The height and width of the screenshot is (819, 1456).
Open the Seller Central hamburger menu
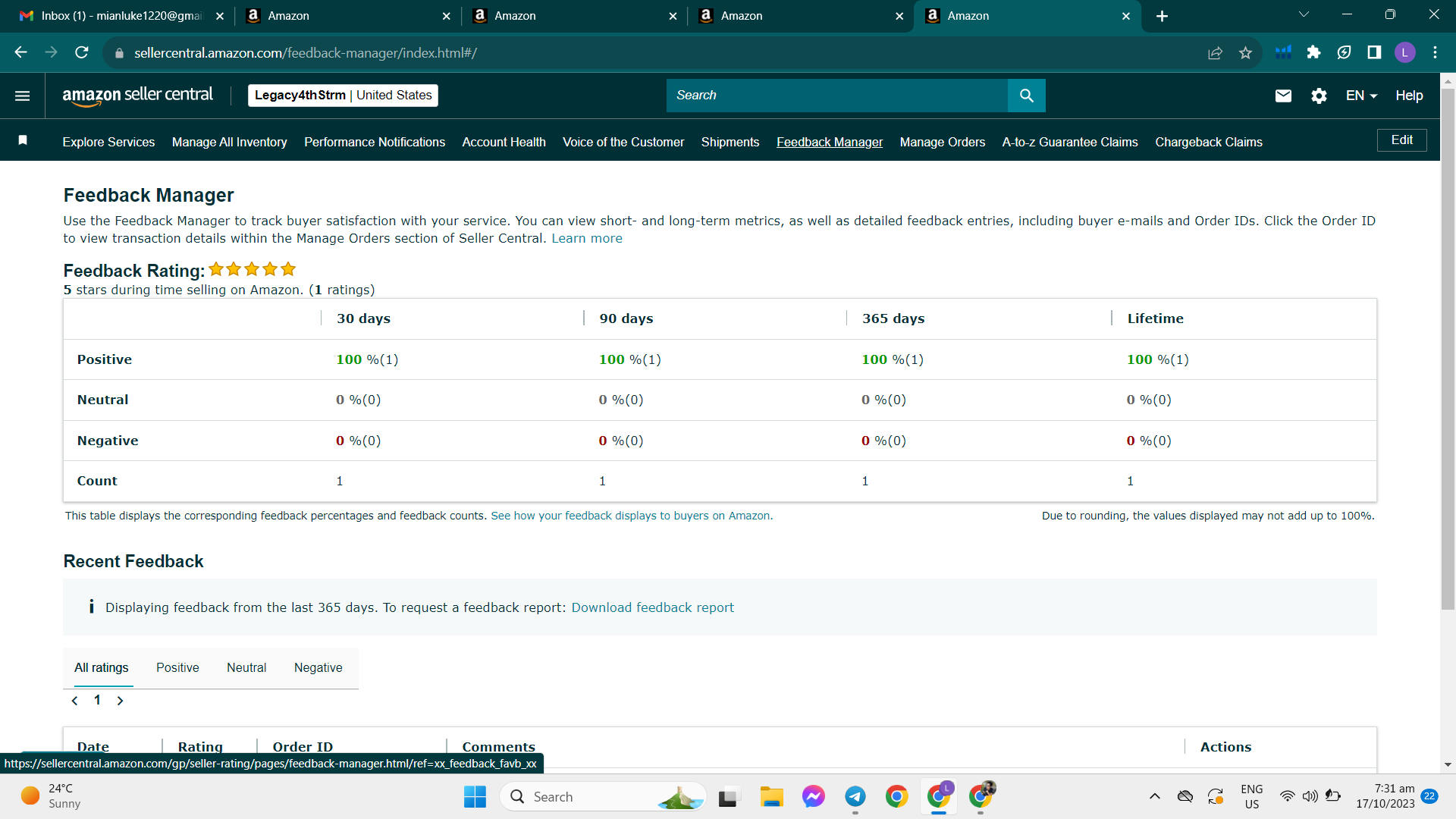pyautogui.click(x=23, y=96)
